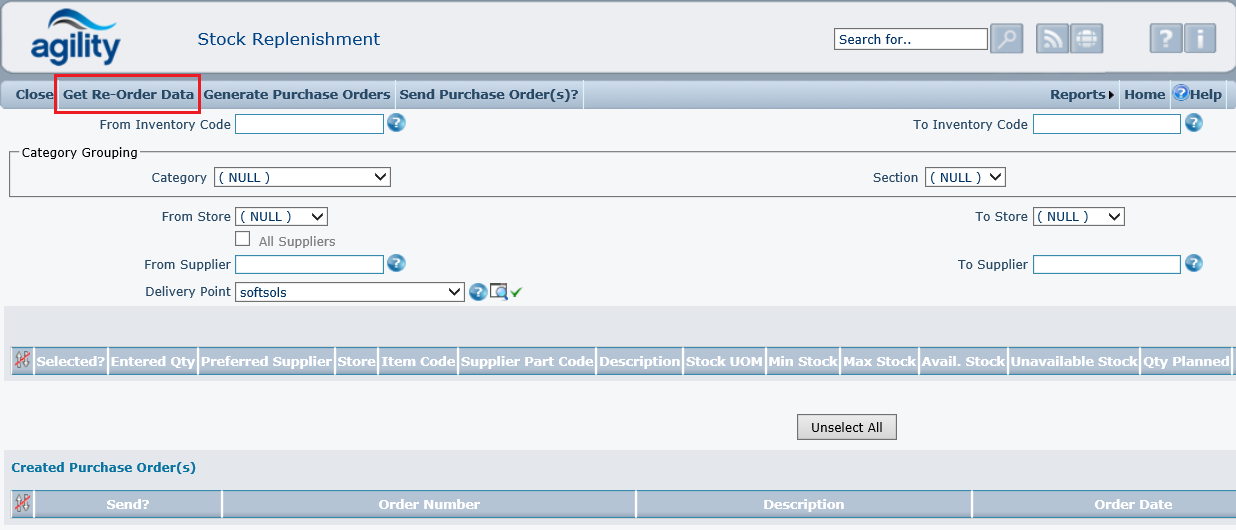Click the question mark help icon in header
The height and width of the screenshot is (530, 1236).
point(1165,39)
